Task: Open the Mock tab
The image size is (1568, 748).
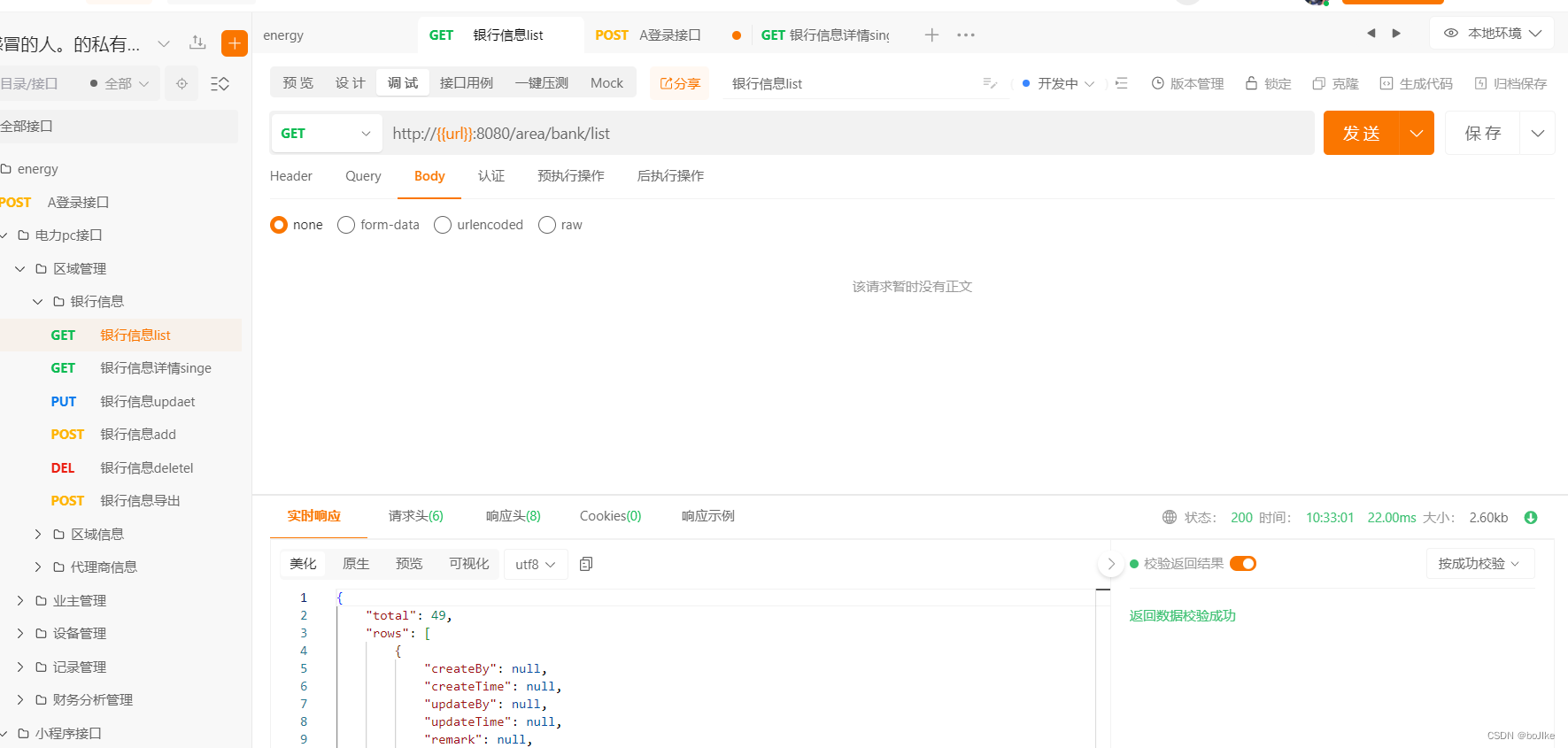Action: click(607, 83)
